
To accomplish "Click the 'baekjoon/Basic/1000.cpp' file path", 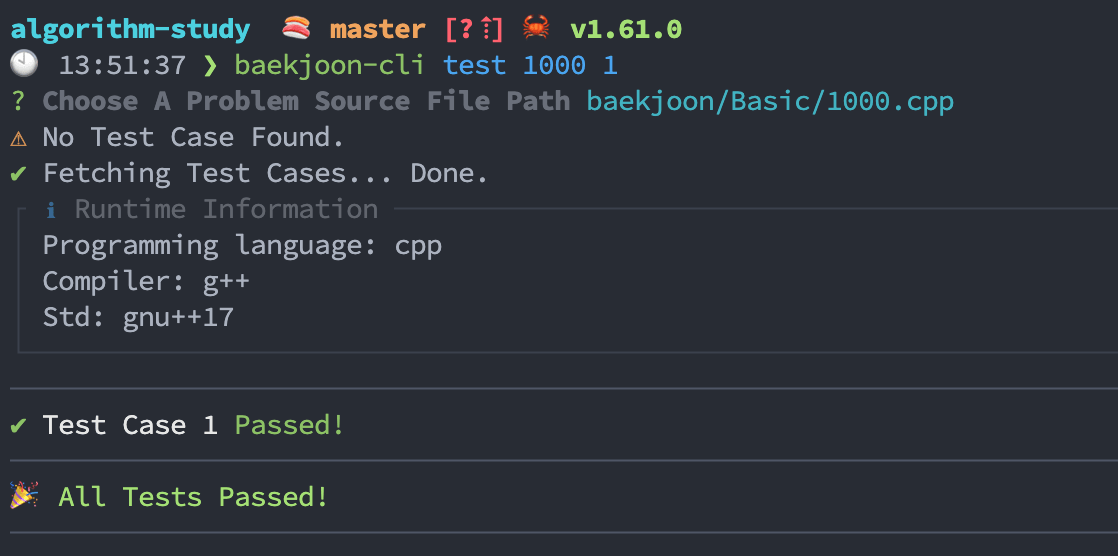I will coord(770,101).
